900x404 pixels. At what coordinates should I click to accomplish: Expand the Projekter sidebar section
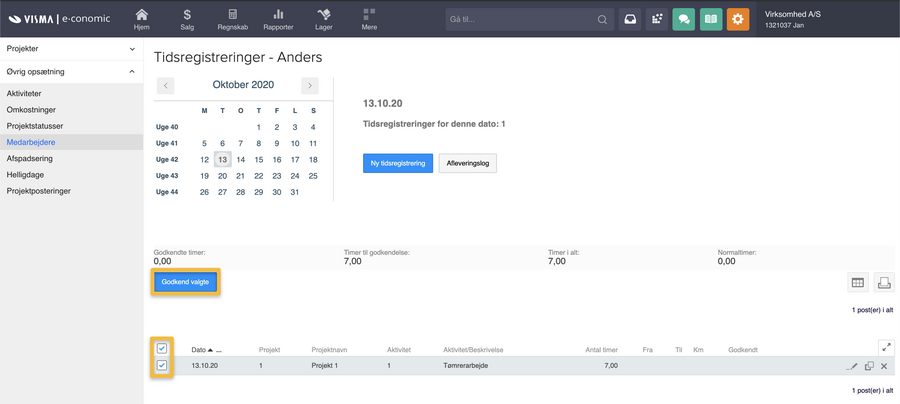(x=132, y=49)
